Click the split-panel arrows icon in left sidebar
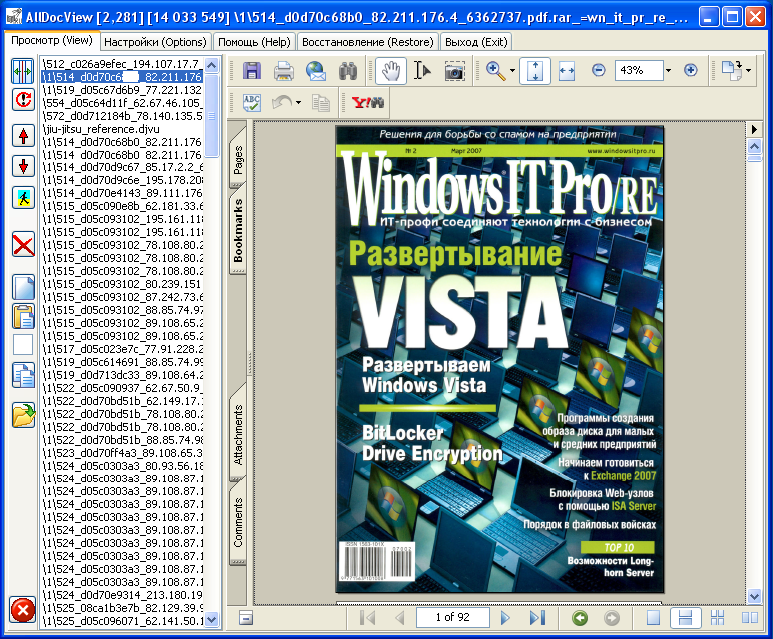Screen dimensions: 773x639 (x=23, y=71)
